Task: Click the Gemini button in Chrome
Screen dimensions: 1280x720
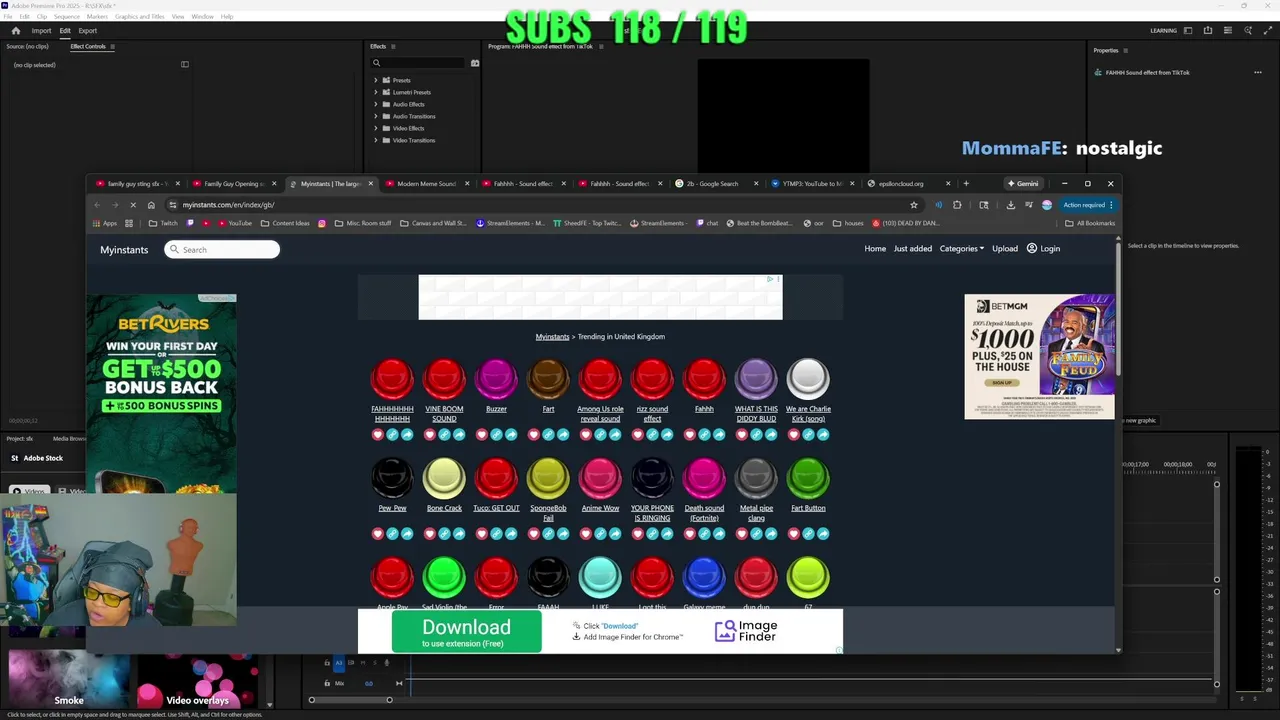Action: pyautogui.click(x=1023, y=184)
